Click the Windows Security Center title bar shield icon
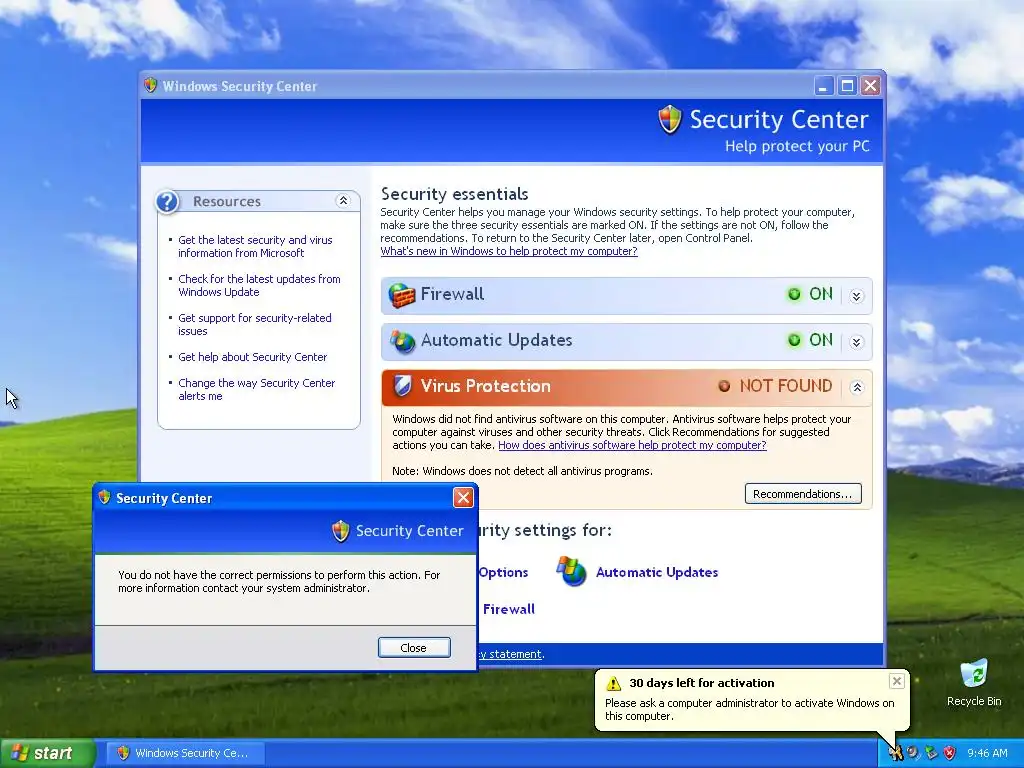1024x768 pixels. pos(151,85)
